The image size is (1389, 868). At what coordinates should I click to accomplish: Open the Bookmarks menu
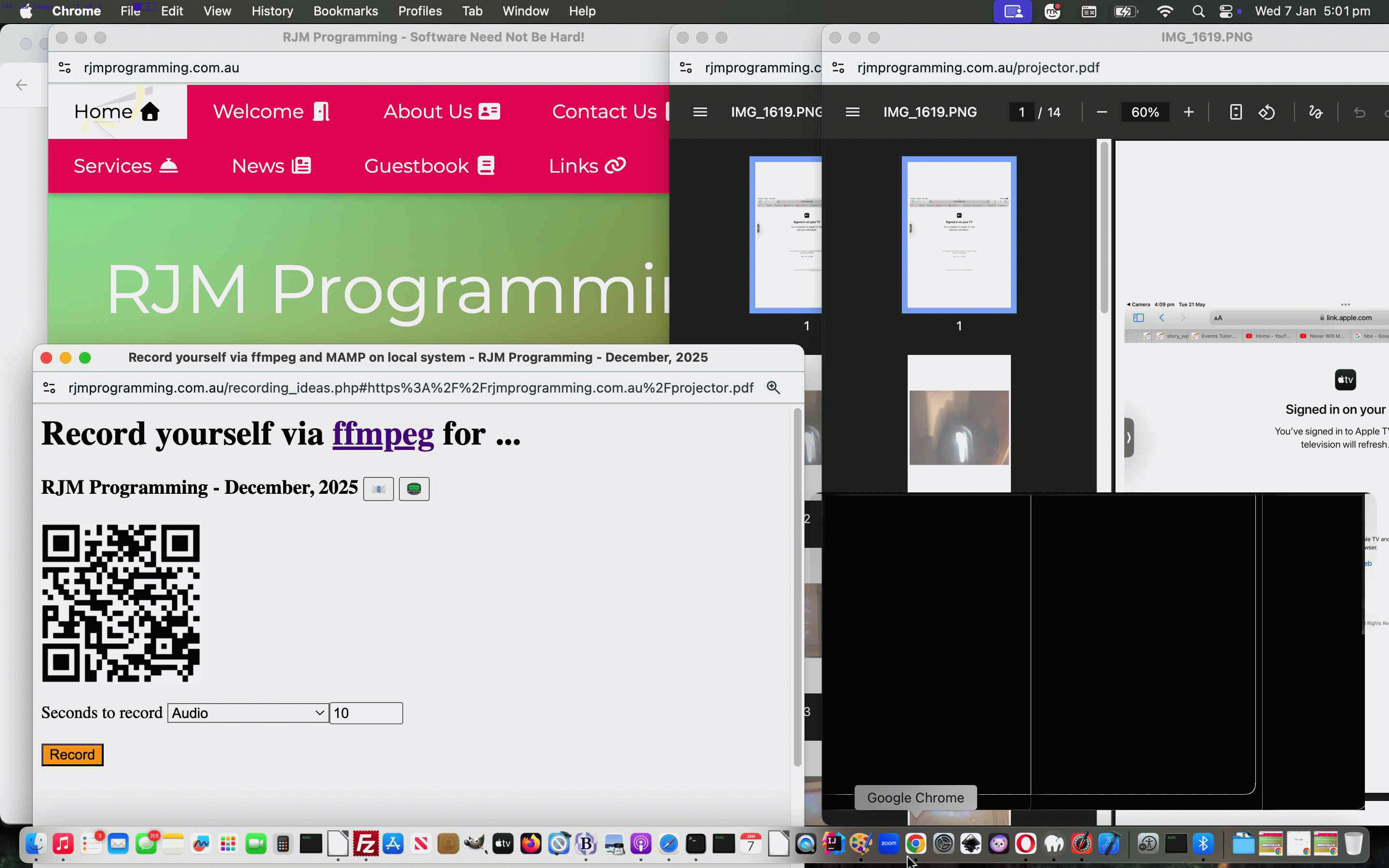(x=345, y=11)
